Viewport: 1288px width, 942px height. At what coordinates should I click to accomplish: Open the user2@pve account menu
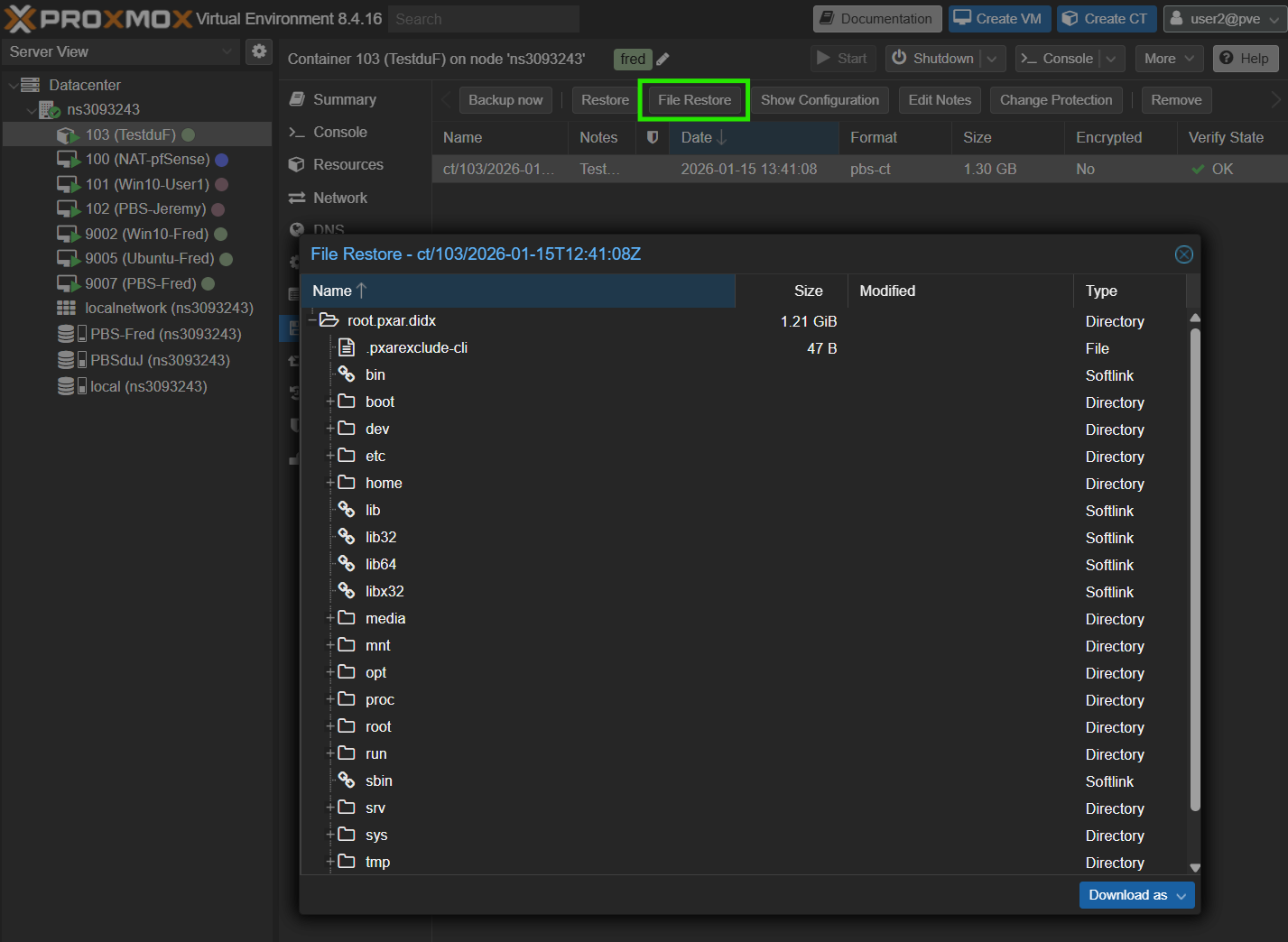[x=1225, y=19]
